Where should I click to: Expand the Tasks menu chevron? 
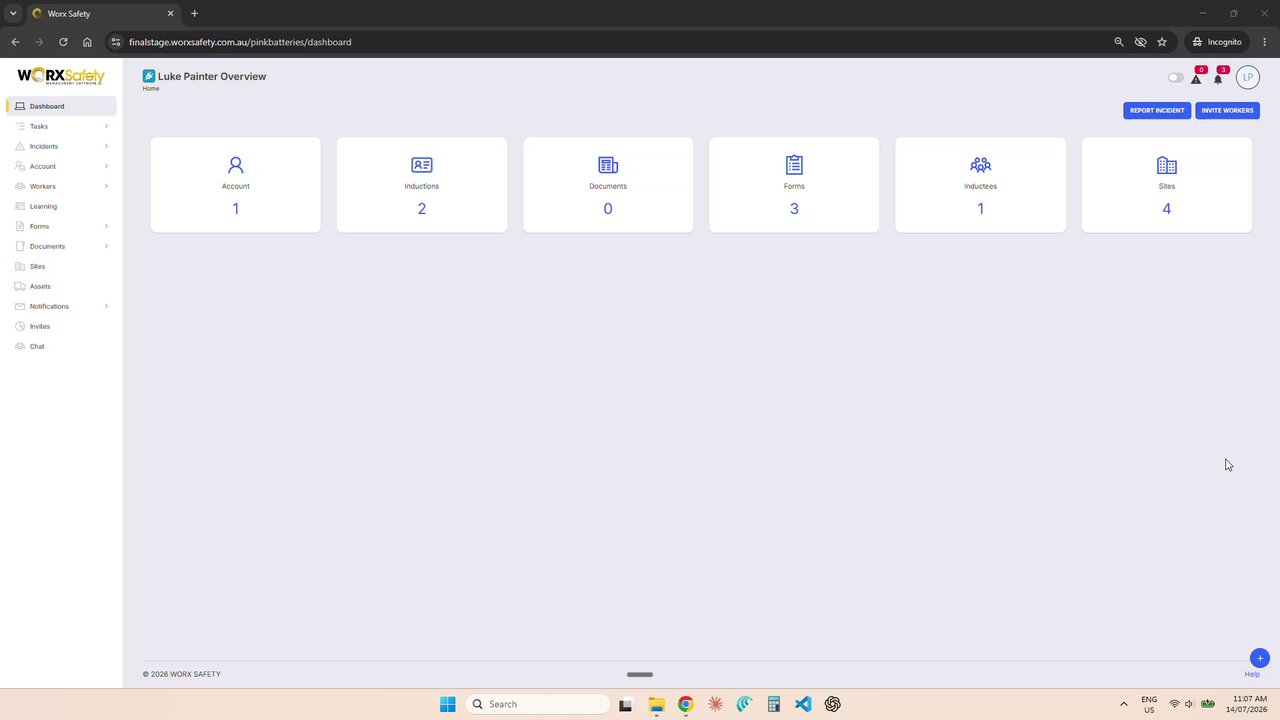106,126
